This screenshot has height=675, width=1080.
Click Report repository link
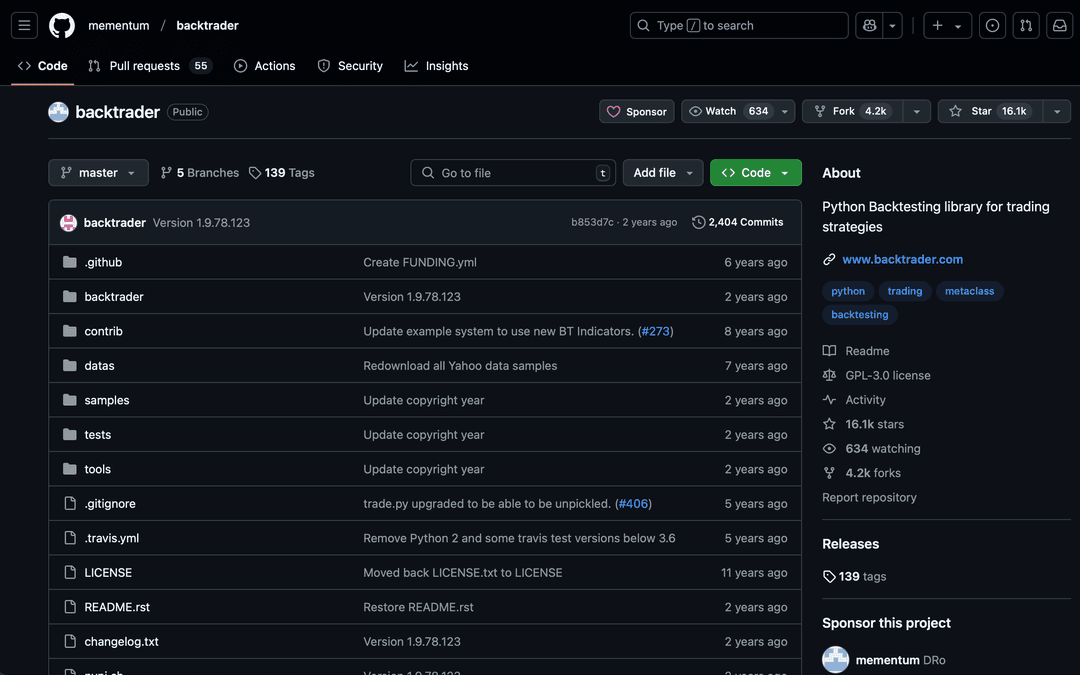pos(869,497)
